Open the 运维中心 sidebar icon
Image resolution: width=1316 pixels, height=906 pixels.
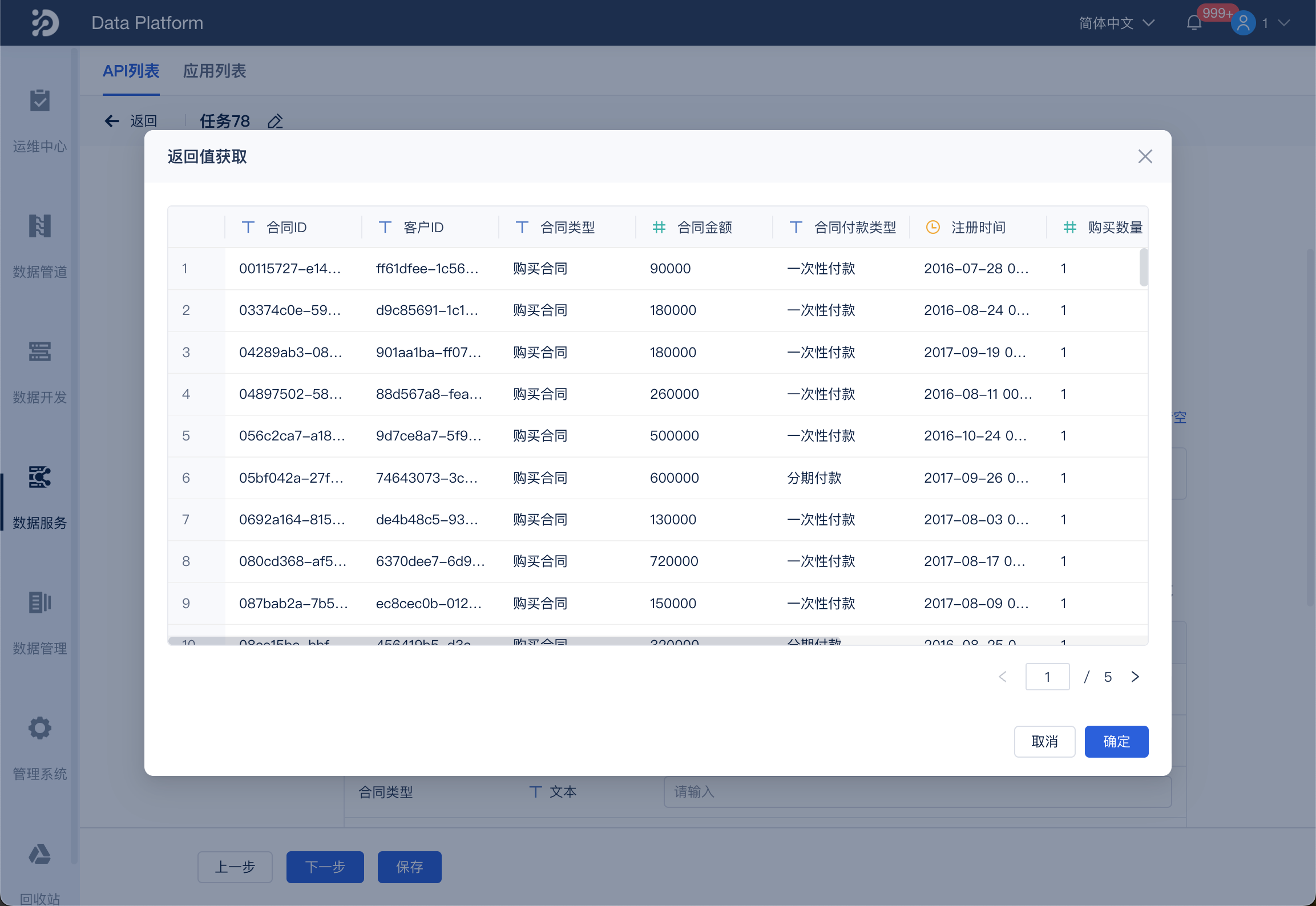click(x=39, y=101)
